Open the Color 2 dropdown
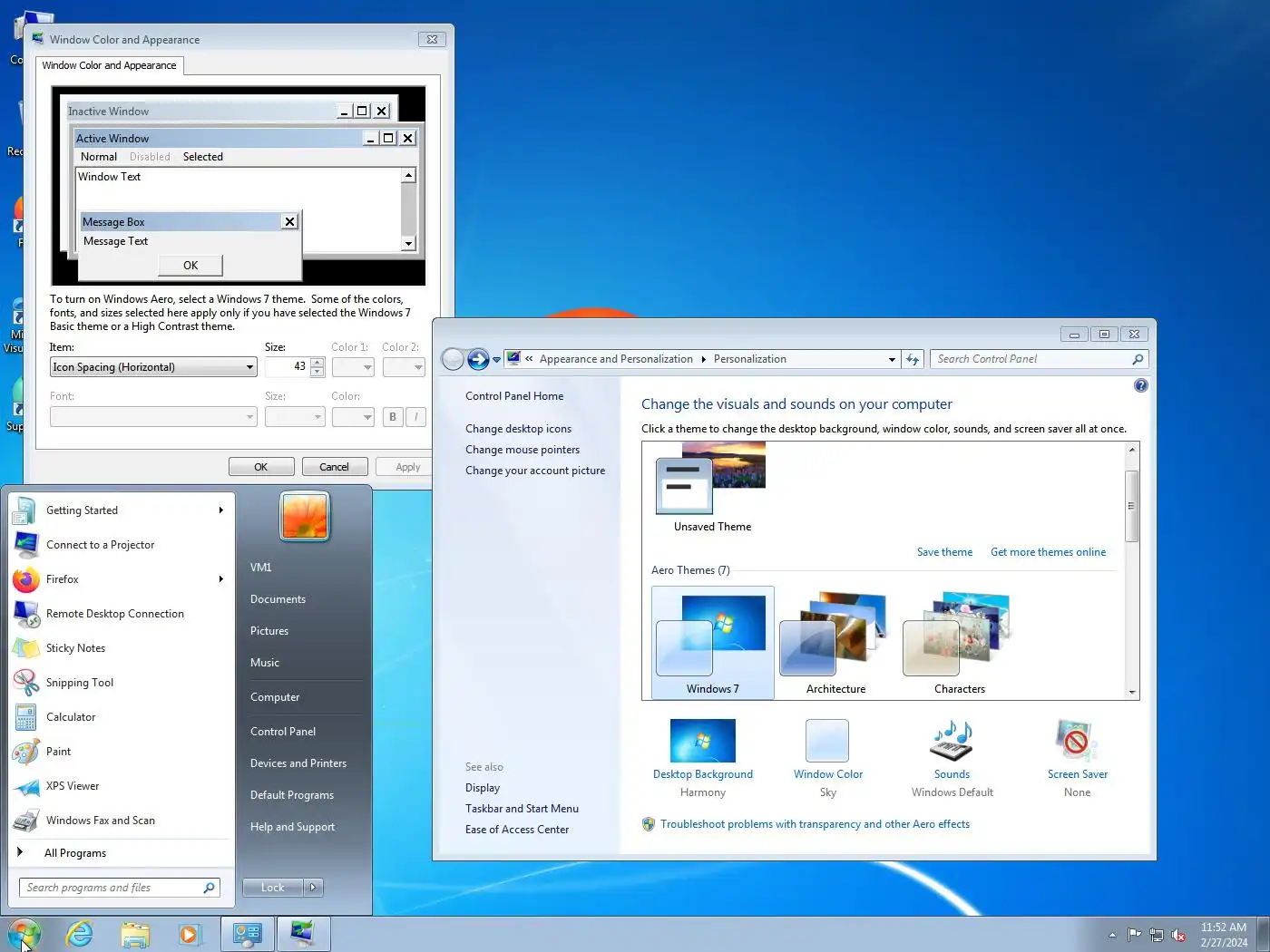Screen dimensions: 1270x952 pos(404,367)
